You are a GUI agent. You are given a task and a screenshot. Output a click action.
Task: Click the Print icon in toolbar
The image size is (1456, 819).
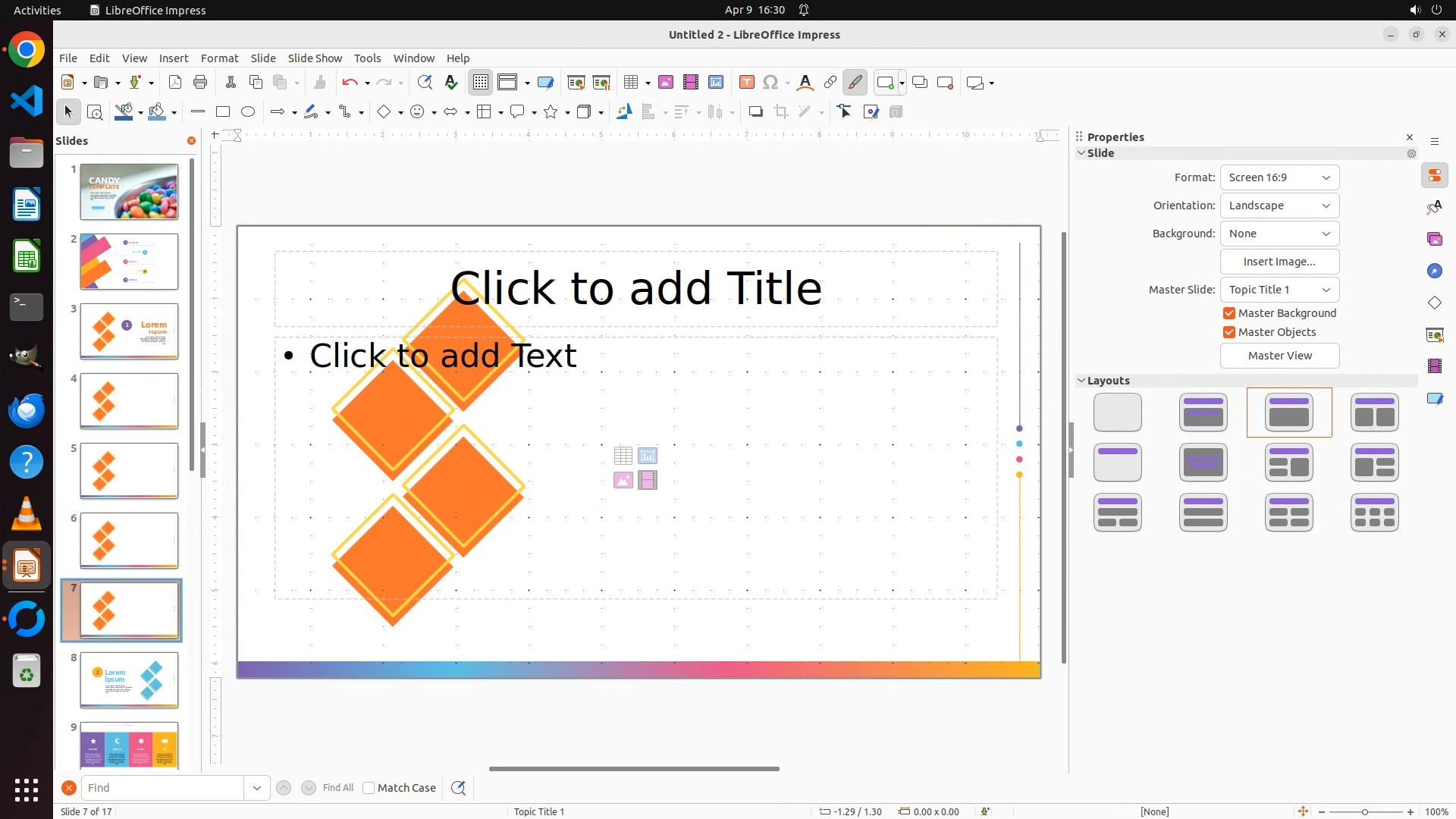(x=200, y=83)
